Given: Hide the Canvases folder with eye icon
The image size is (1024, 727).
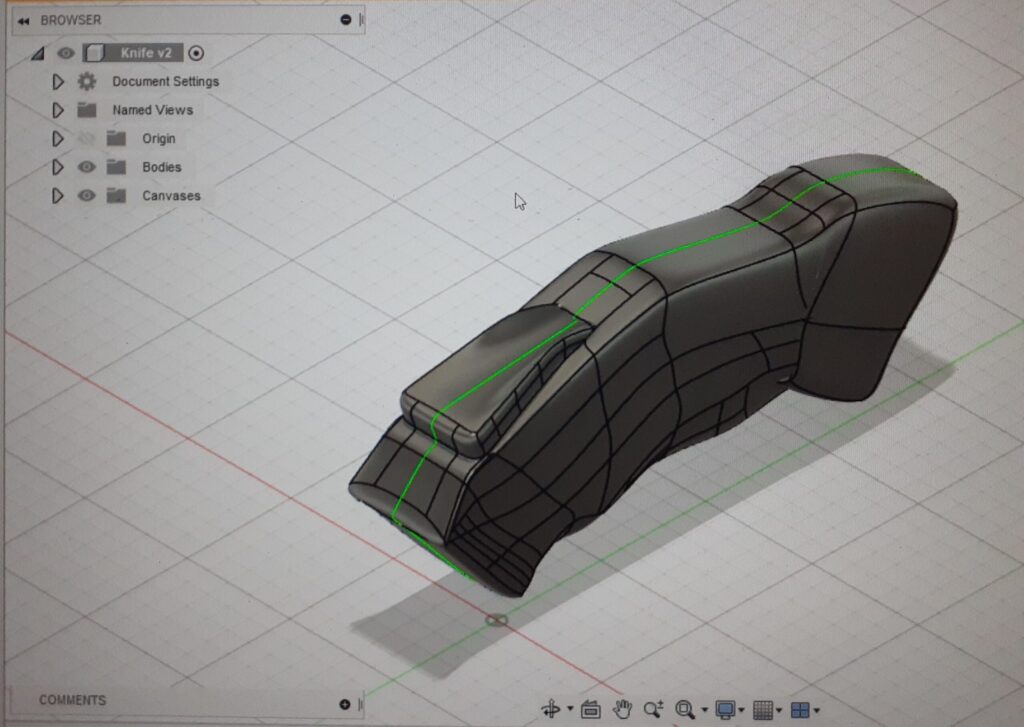Looking at the screenshot, I should pos(87,196).
